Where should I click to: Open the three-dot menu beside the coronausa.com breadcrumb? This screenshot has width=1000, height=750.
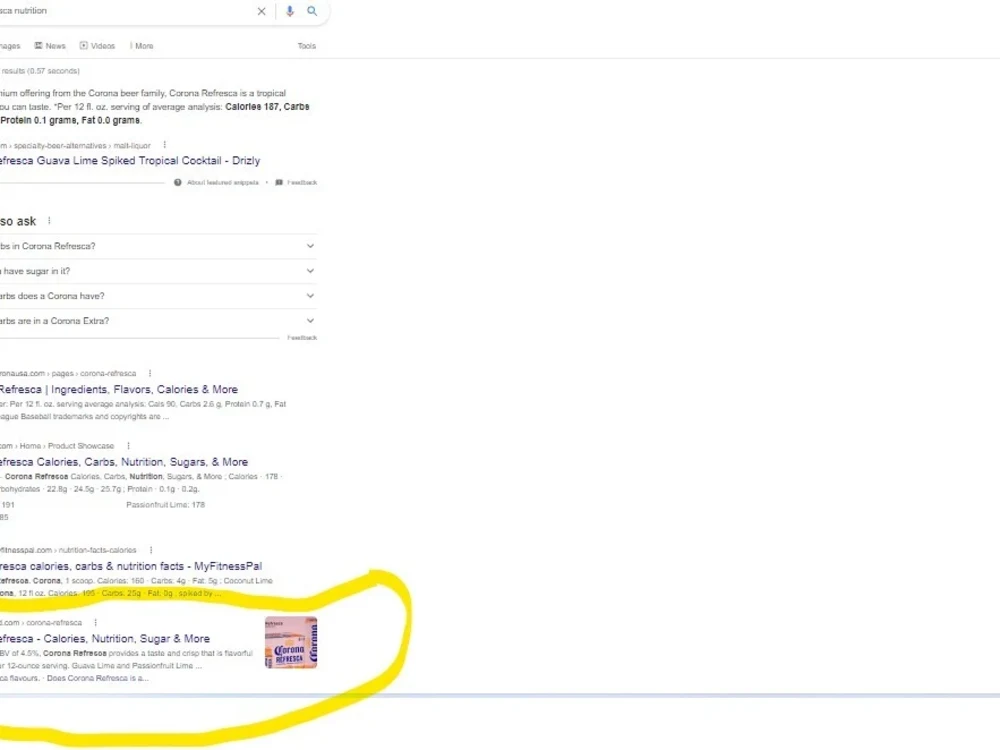150,374
